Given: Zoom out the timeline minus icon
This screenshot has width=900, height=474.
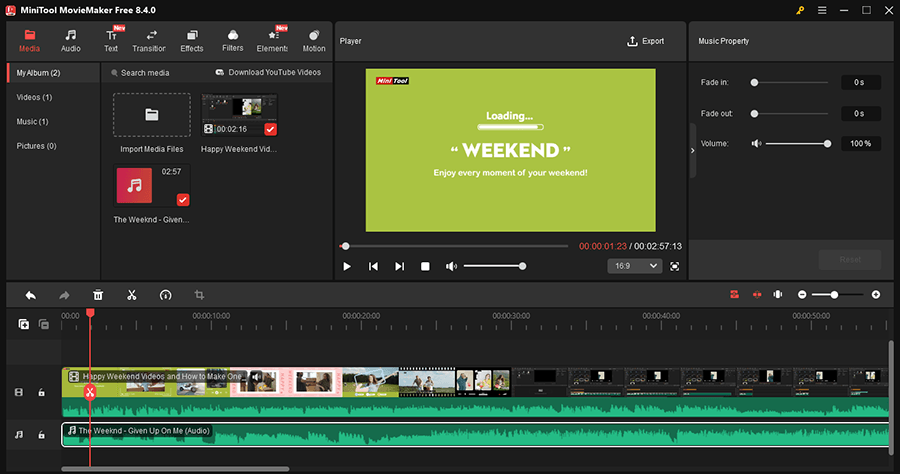Looking at the screenshot, I should coord(802,294).
